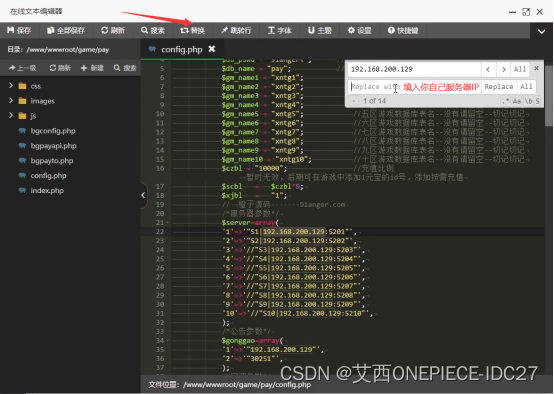Click the $czbl = "10000" line
The width and height of the screenshot is (554, 394).
point(254,168)
